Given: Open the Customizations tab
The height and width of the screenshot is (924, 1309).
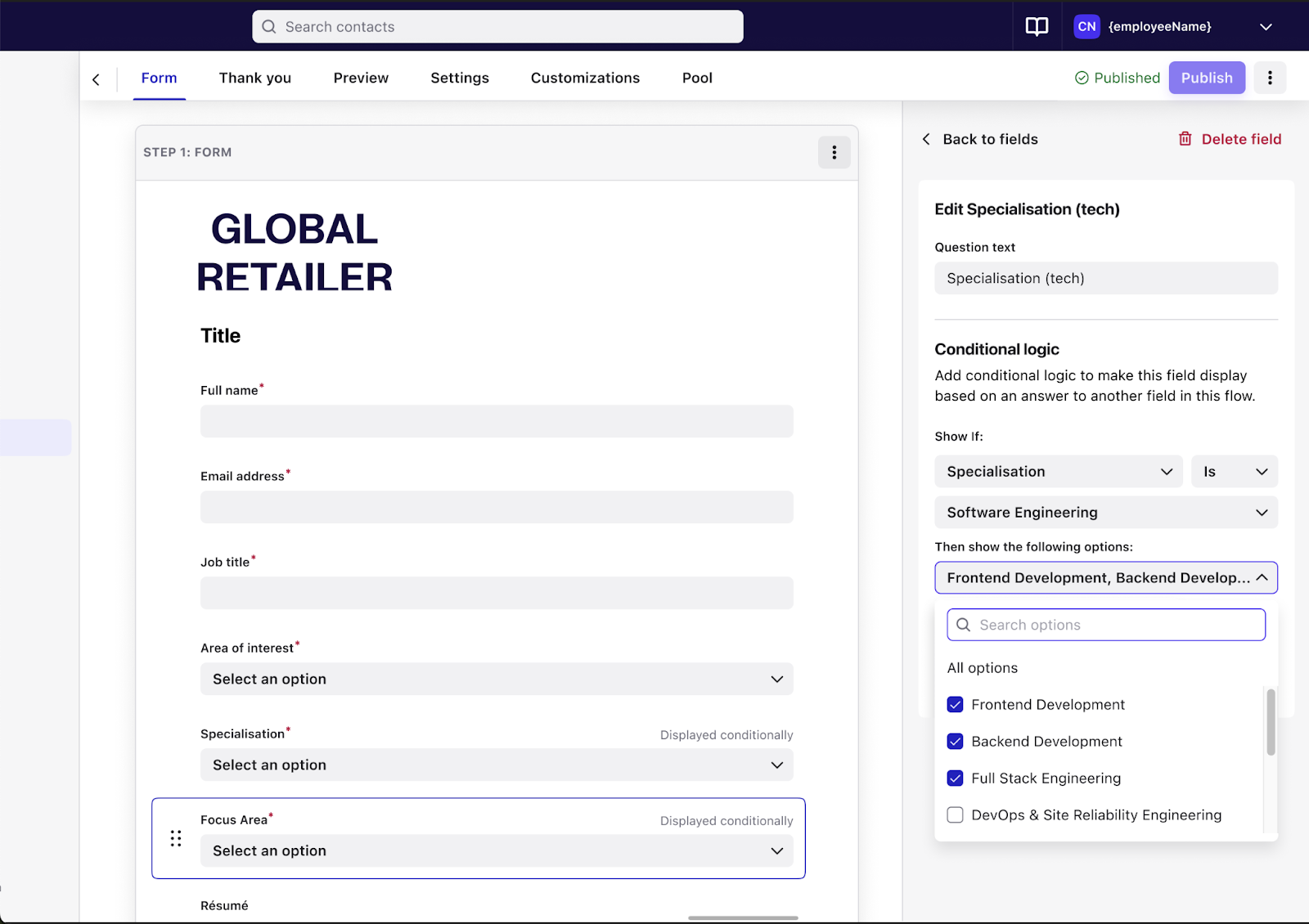Looking at the screenshot, I should 585,78.
